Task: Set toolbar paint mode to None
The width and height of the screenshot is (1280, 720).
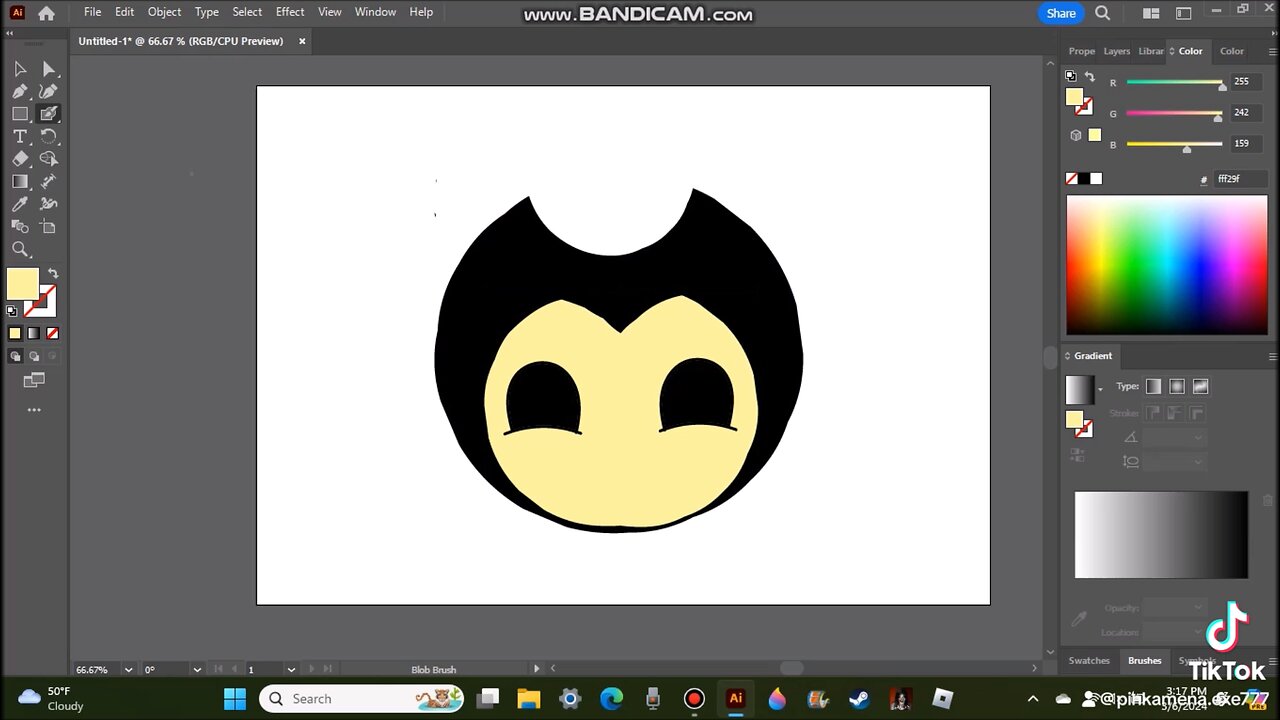Action: pos(53,333)
